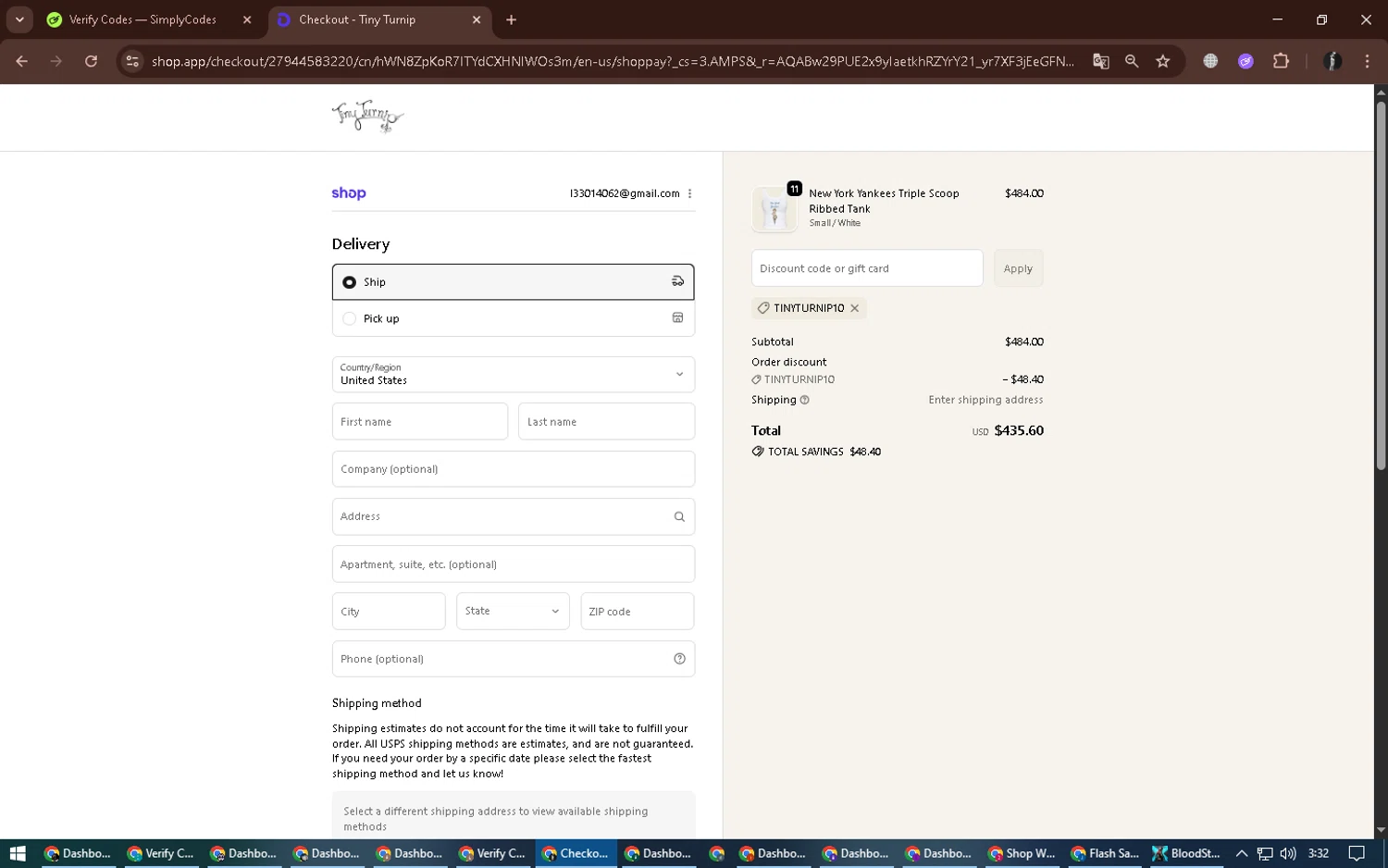Open a new browser tab
This screenshot has height=868, width=1388.
[511, 19]
